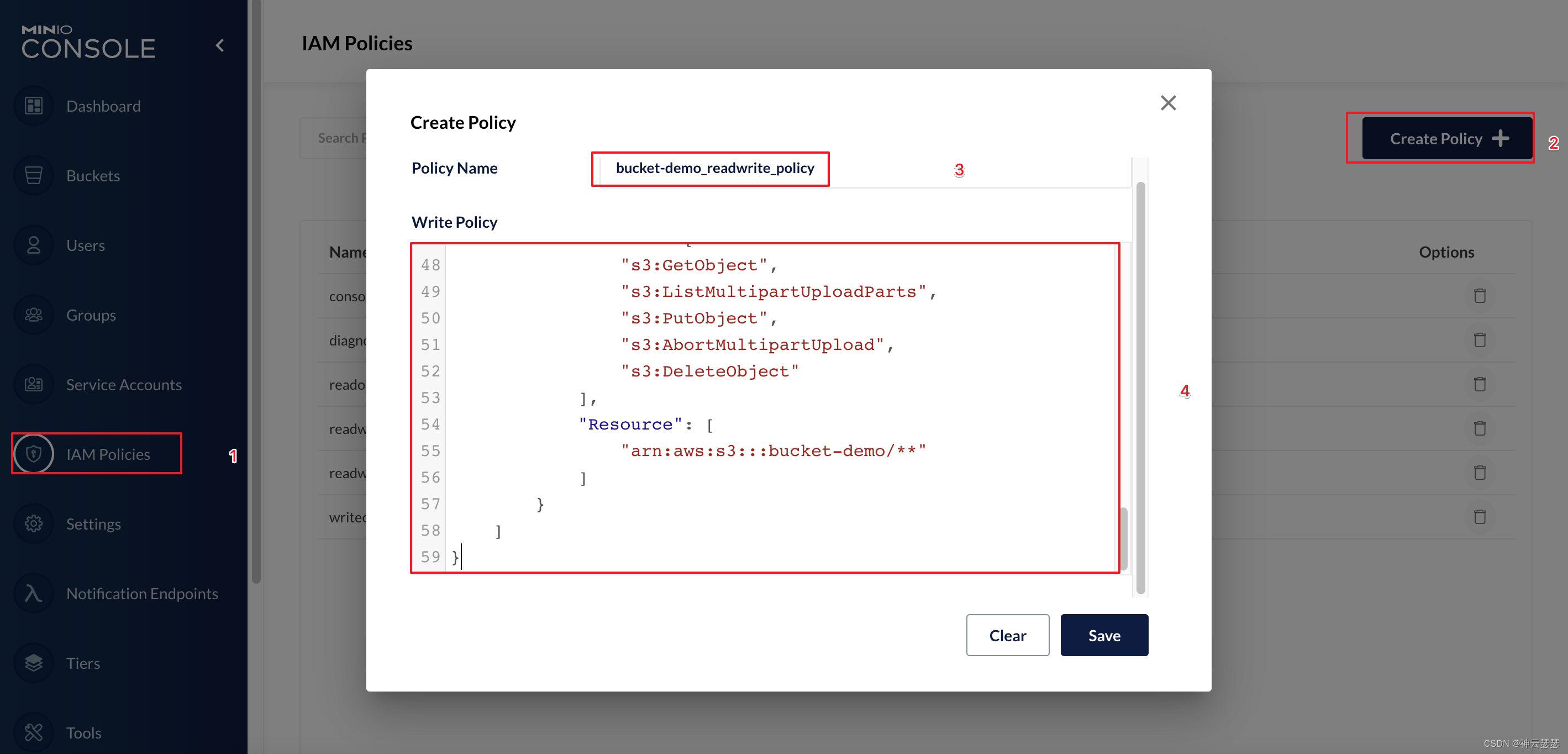
Task: Collapse the sidebar with the chevron arrow
Action: coord(220,46)
